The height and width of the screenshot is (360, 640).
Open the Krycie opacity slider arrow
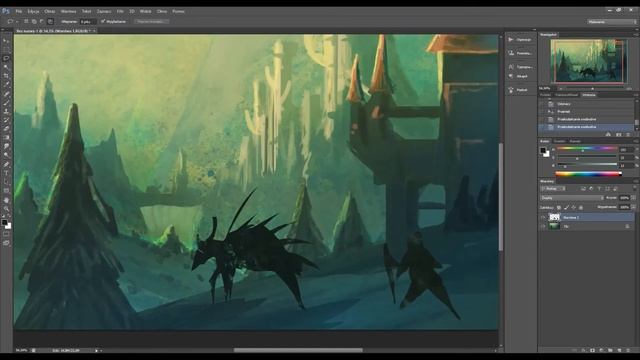tap(633, 198)
